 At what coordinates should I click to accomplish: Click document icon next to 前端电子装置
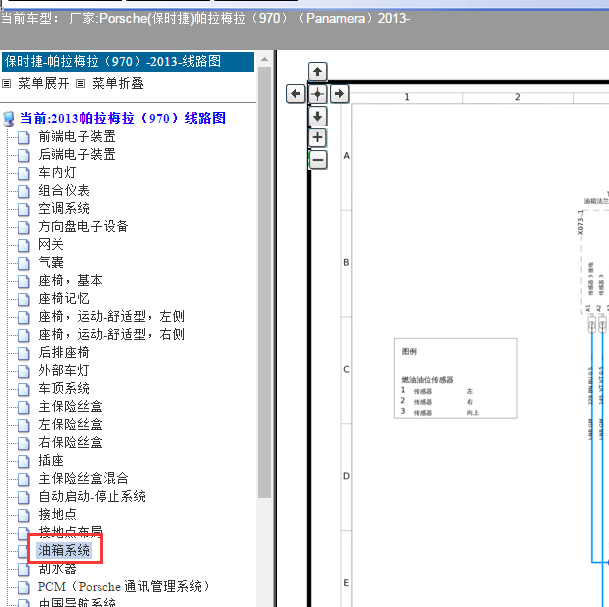click(x=24, y=137)
